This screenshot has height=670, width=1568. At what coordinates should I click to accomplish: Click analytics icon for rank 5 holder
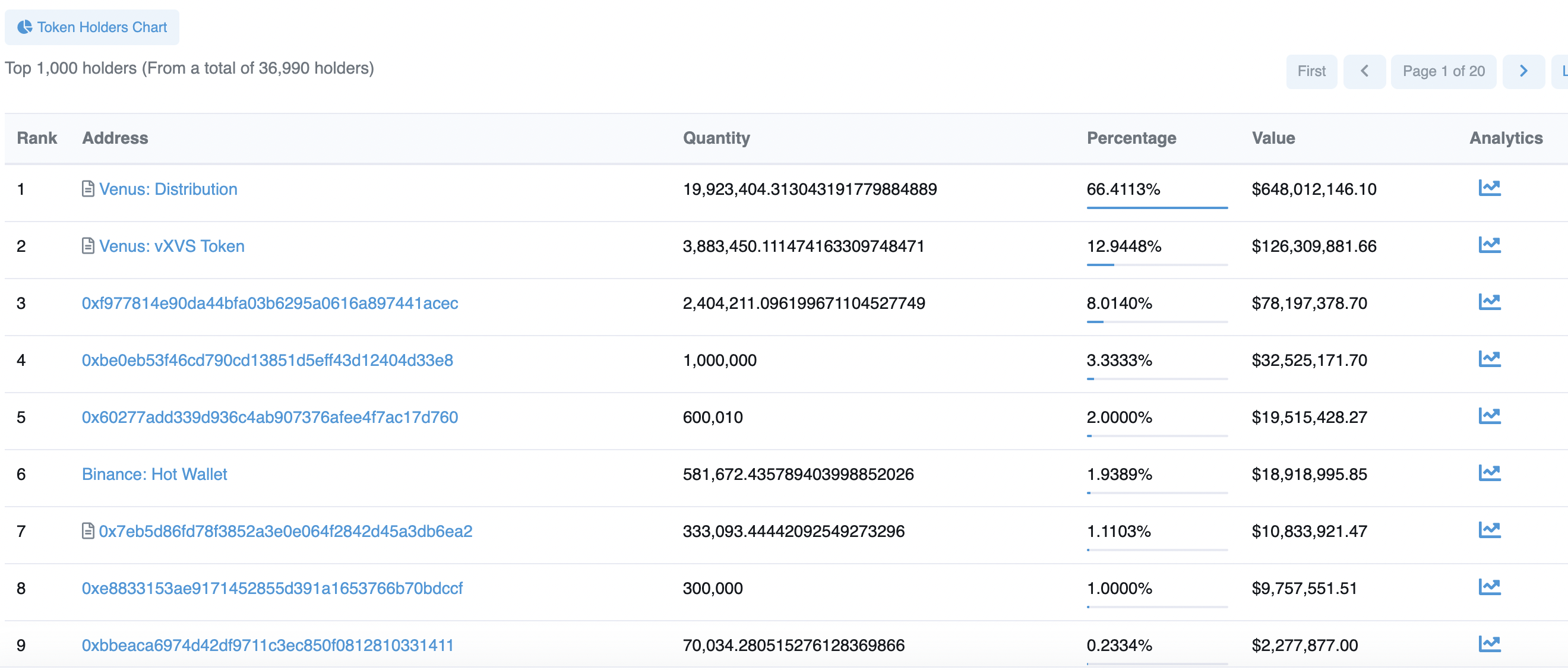coord(1489,416)
